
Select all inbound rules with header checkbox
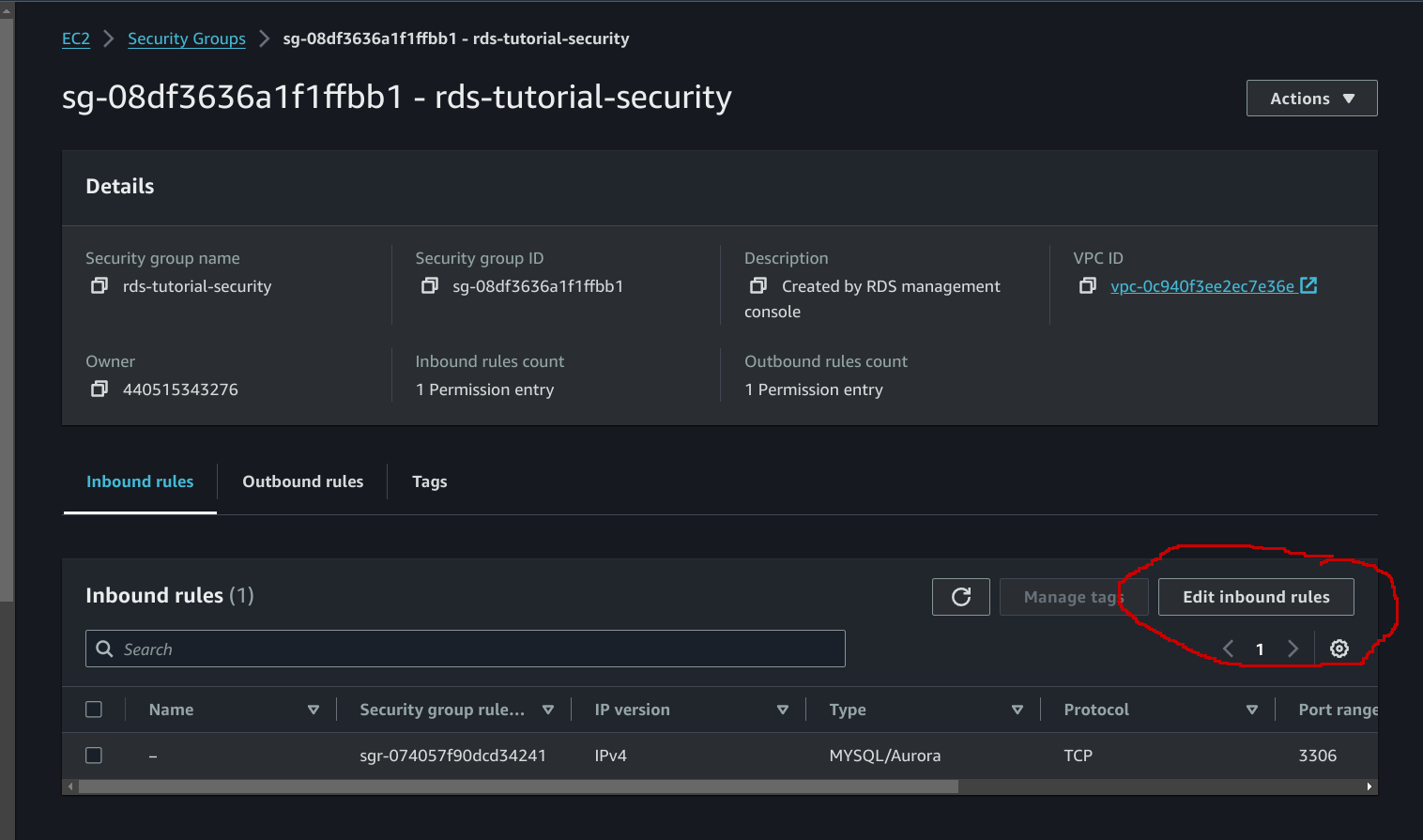[94, 710]
